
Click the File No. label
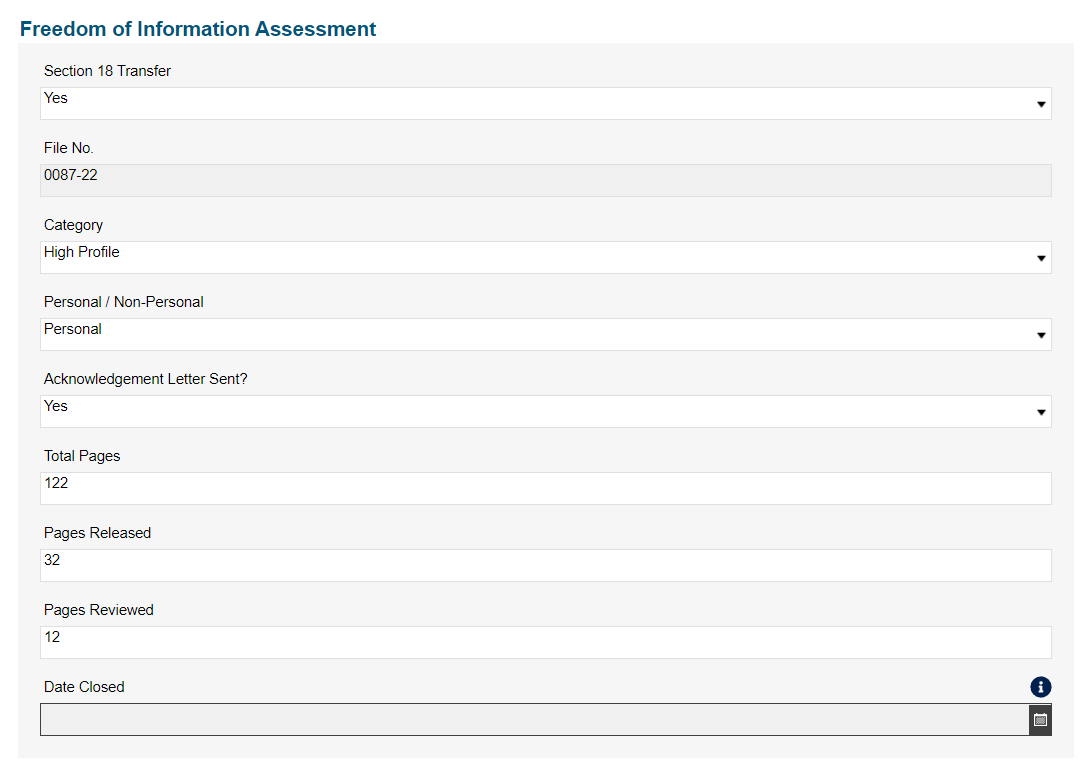[69, 148]
